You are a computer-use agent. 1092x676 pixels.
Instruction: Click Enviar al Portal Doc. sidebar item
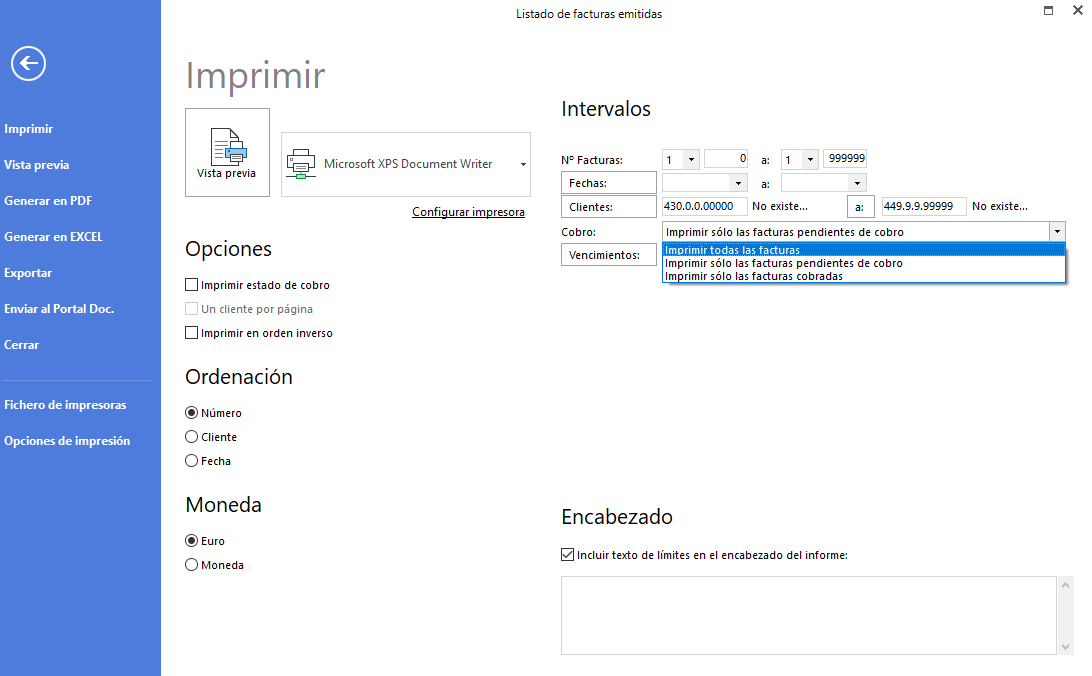tap(59, 308)
